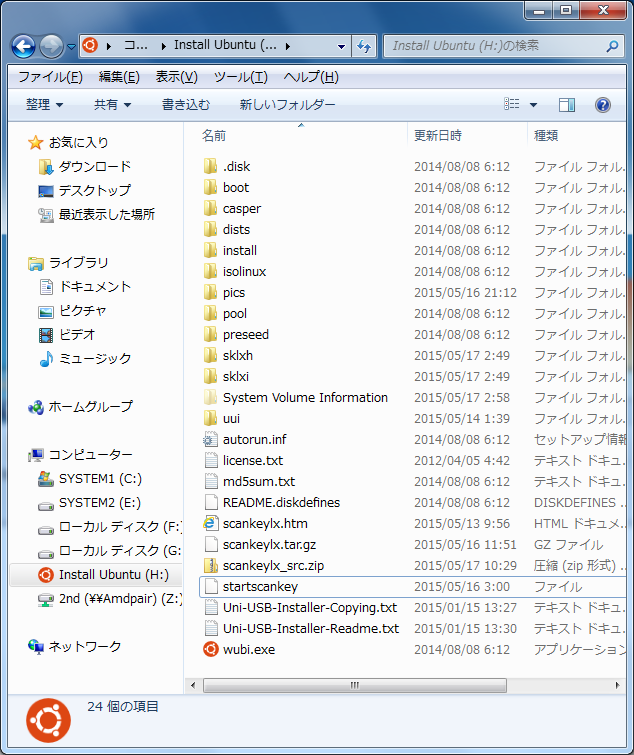
Task: Go back with the Back arrow button
Action: tap(23, 46)
